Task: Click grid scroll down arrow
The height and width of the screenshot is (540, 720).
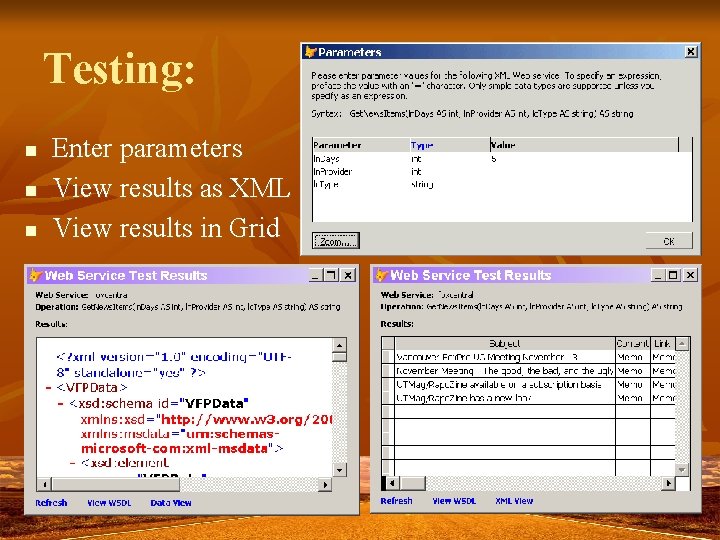Action: (682, 470)
